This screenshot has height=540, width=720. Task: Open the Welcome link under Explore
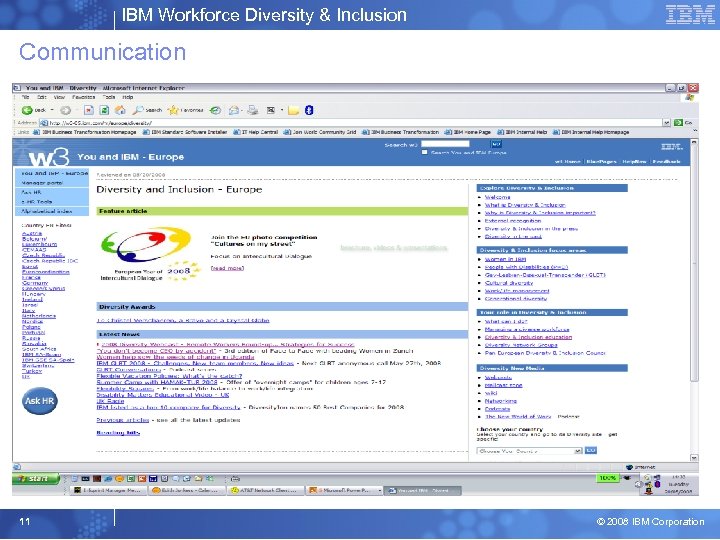click(x=498, y=197)
